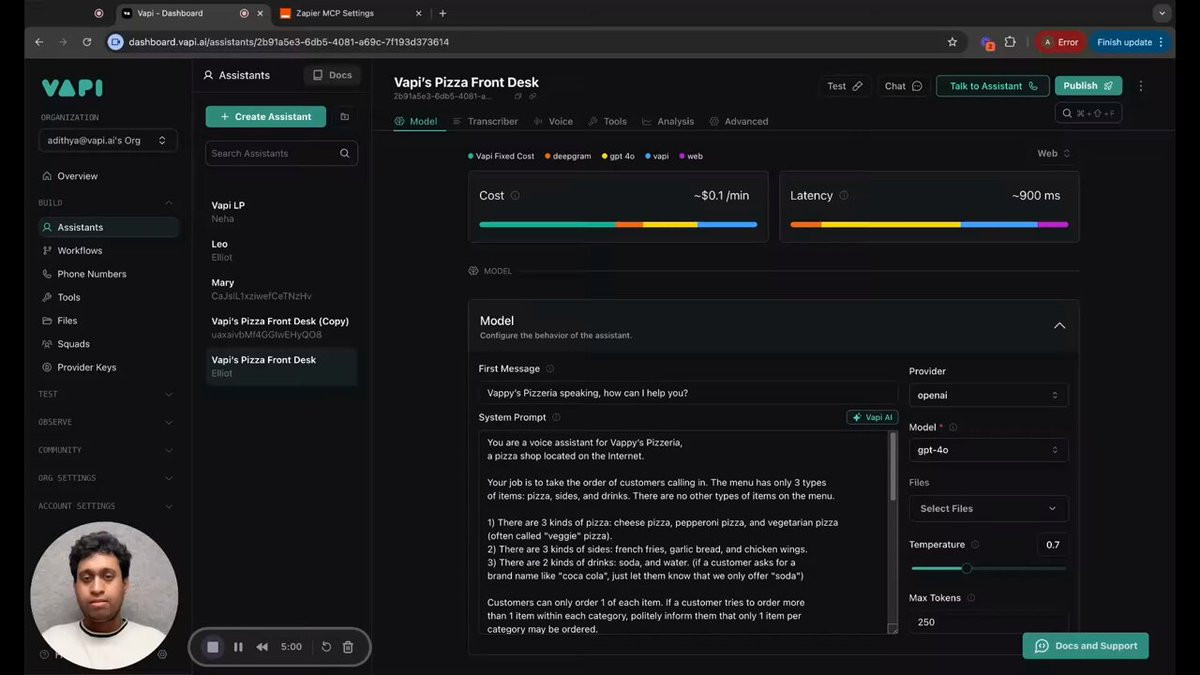Screen dimensions: 1200x675
Task: Expand the ACCOUNT SETTINGS section
Action: [168, 506]
